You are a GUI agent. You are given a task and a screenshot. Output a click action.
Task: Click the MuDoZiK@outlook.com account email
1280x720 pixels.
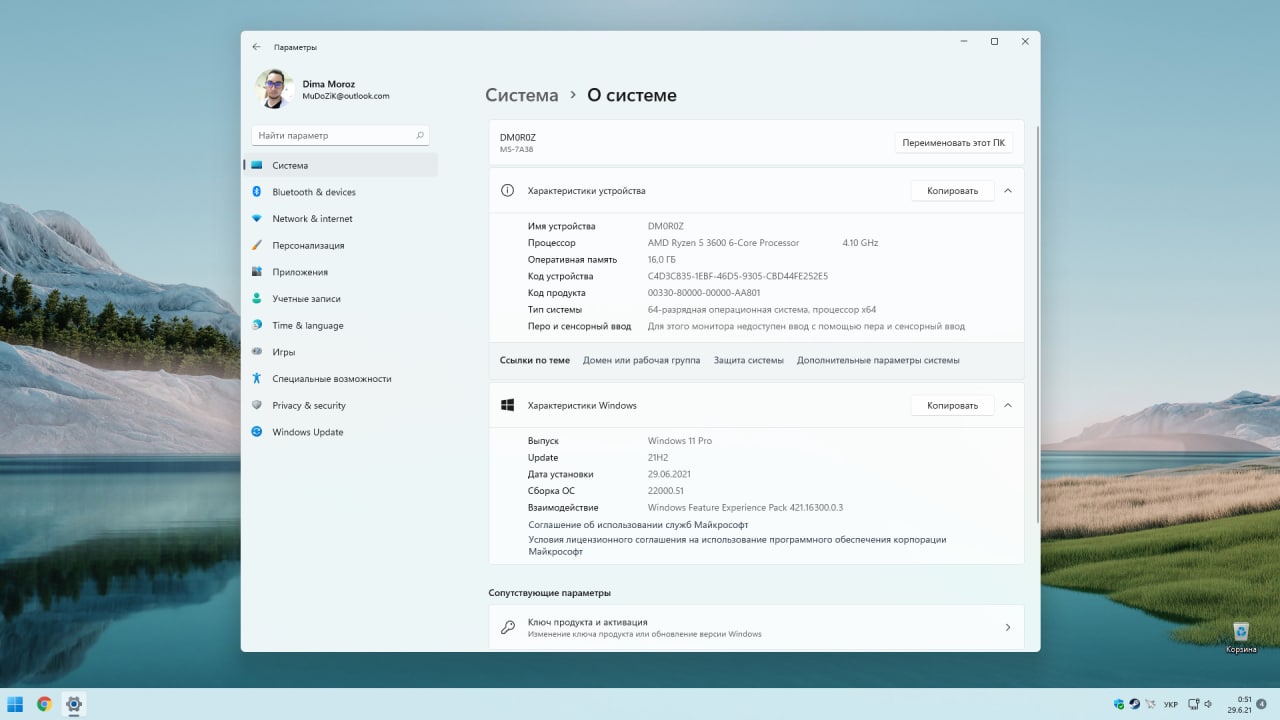pyautogui.click(x=345, y=96)
